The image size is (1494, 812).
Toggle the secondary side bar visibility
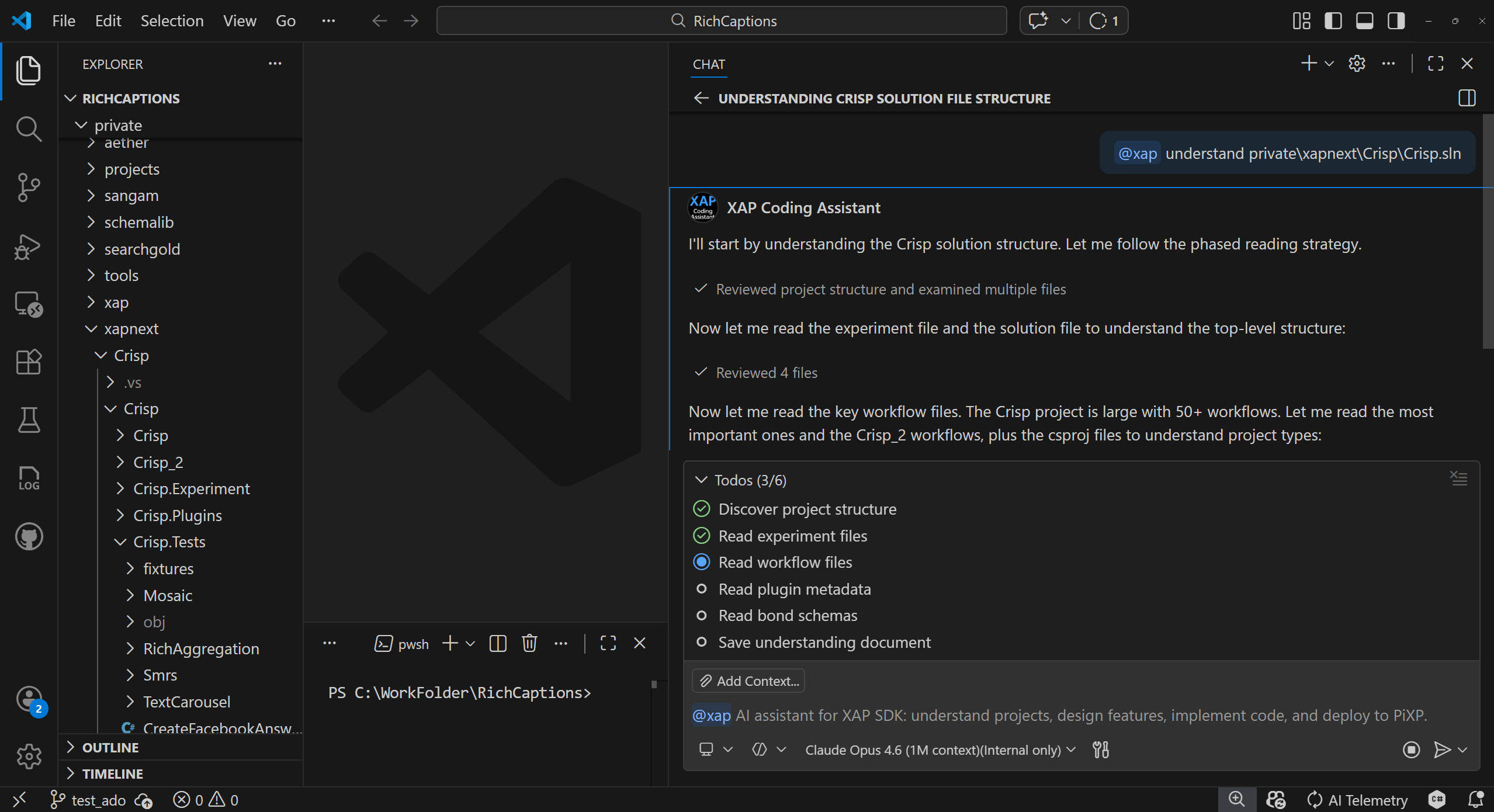coord(1396,21)
